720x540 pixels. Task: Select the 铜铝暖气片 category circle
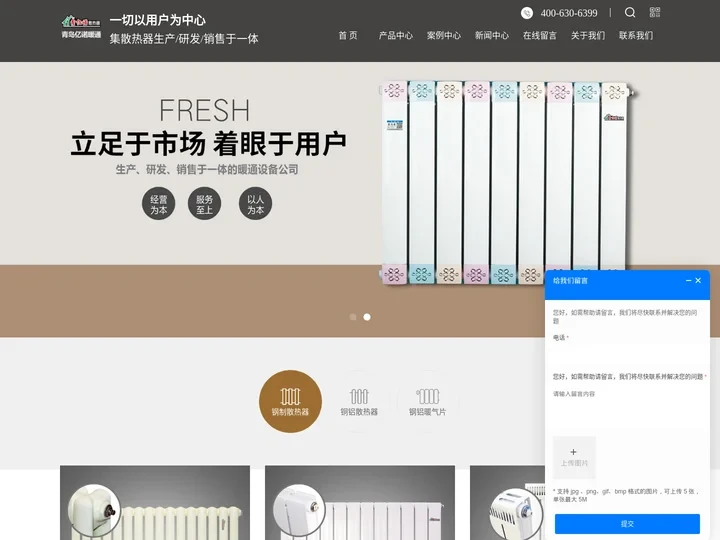[428, 401]
